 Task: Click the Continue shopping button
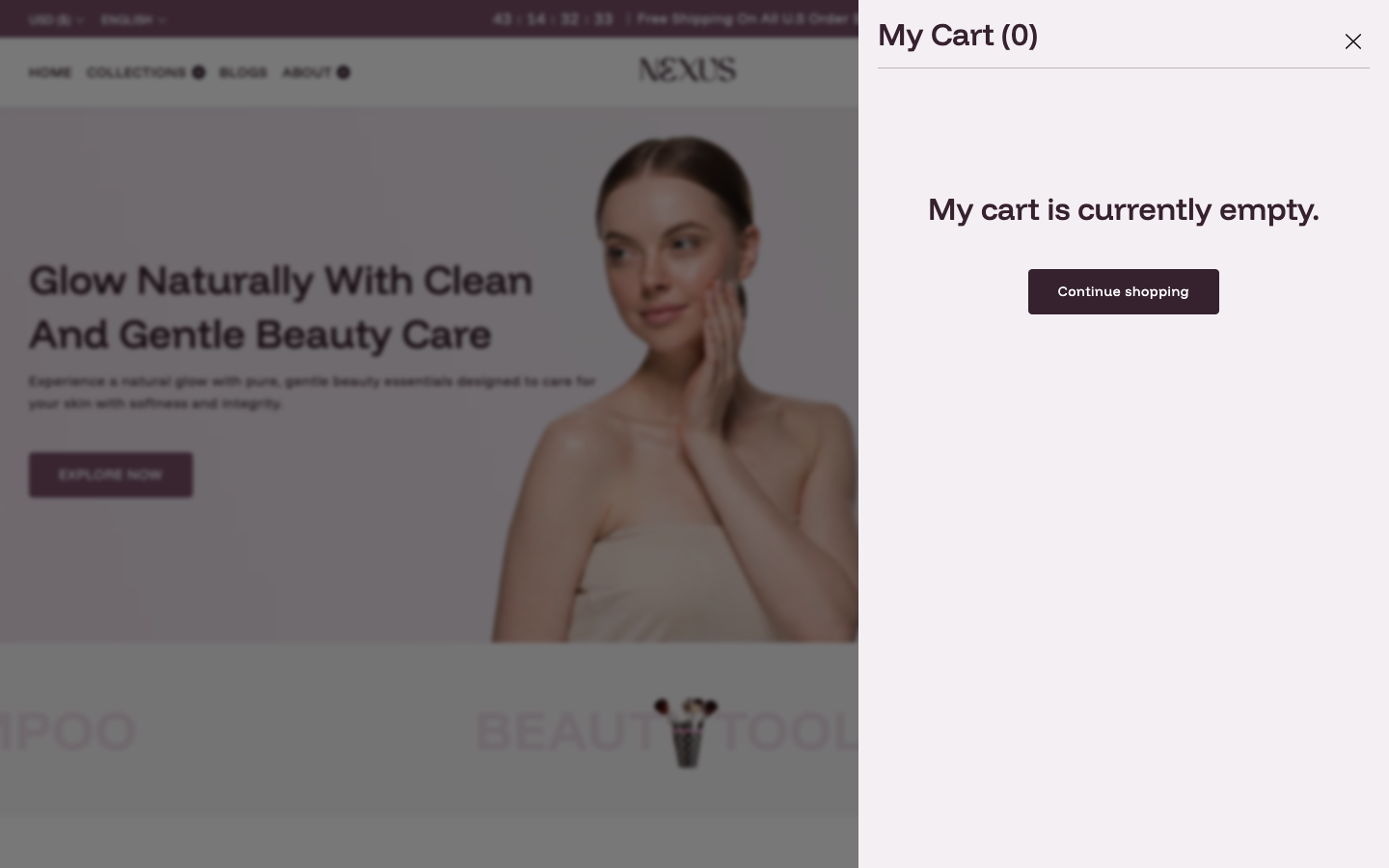[x=1123, y=291]
